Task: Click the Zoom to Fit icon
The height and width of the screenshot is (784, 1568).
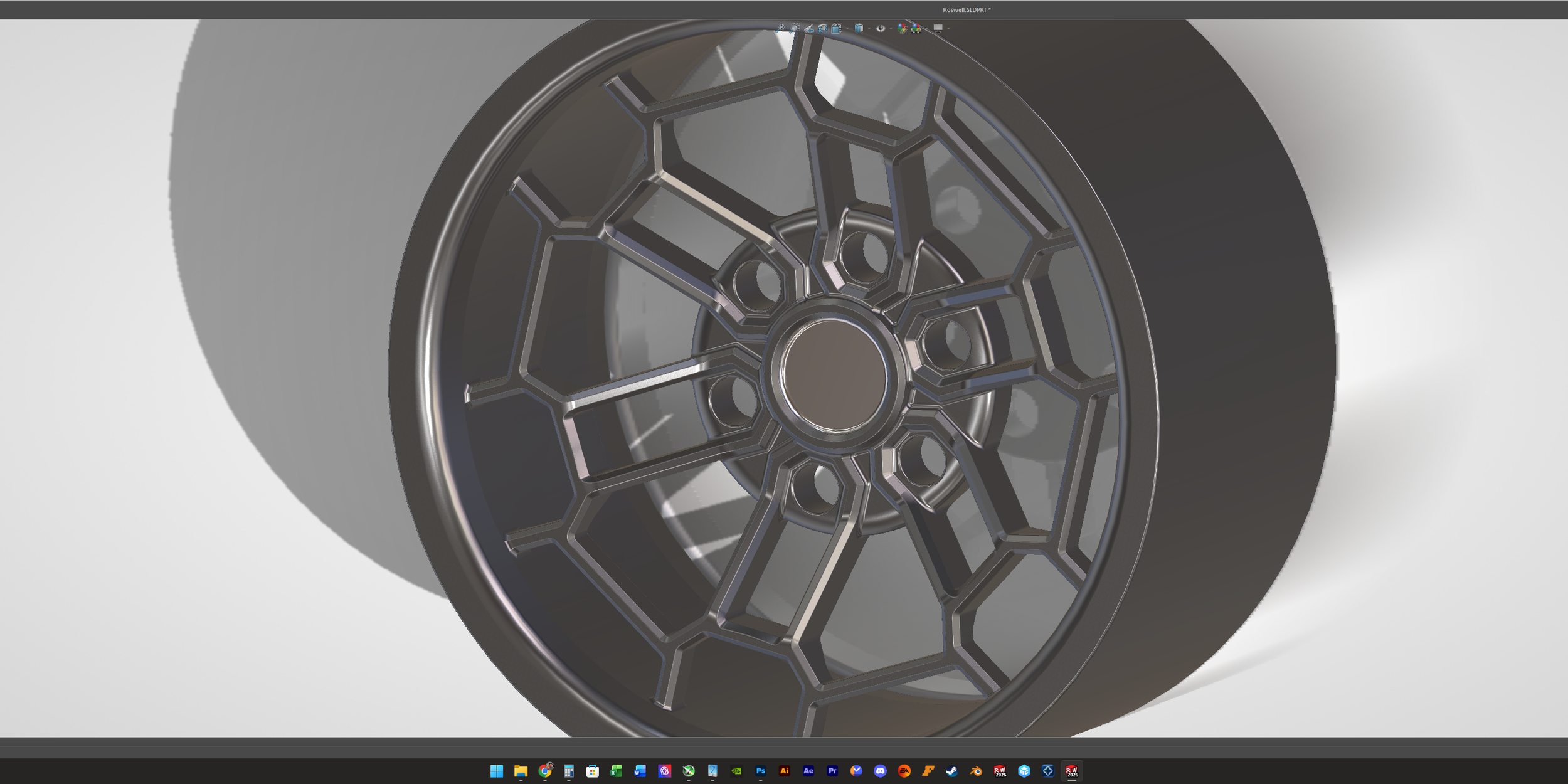Action: tap(780, 28)
